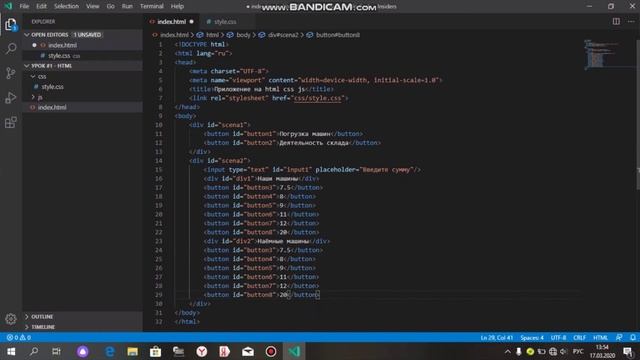Select index.html under Open Editors

pyautogui.click(x=62, y=45)
